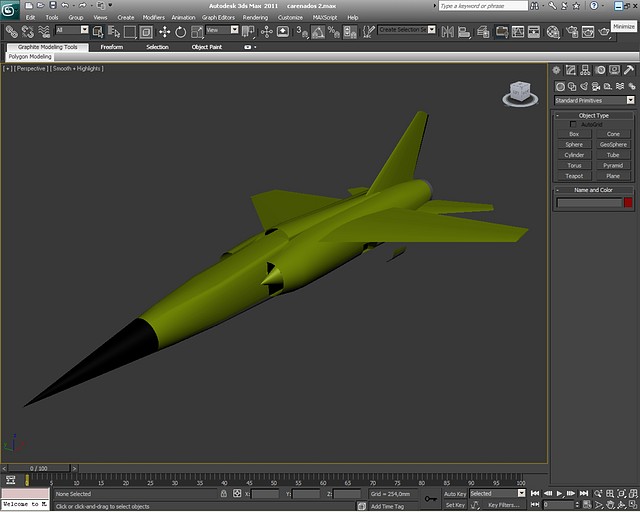The image size is (640, 512).
Task: Click the red object color swatch
Action: pyautogui.click(x=628, y=202)
